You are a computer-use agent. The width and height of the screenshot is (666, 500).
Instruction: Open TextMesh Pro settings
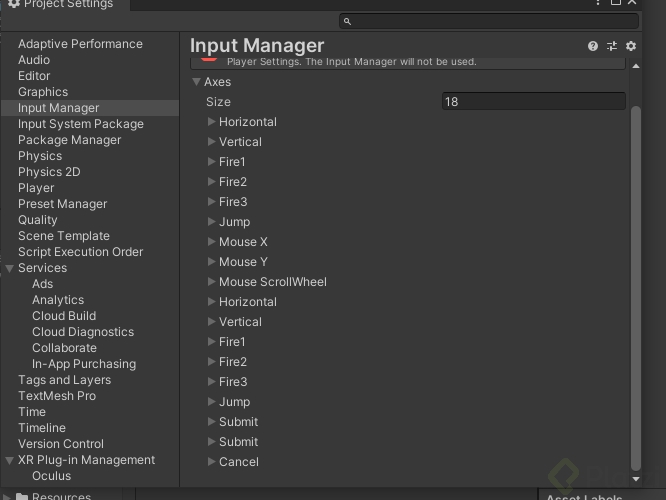point(57,396)
